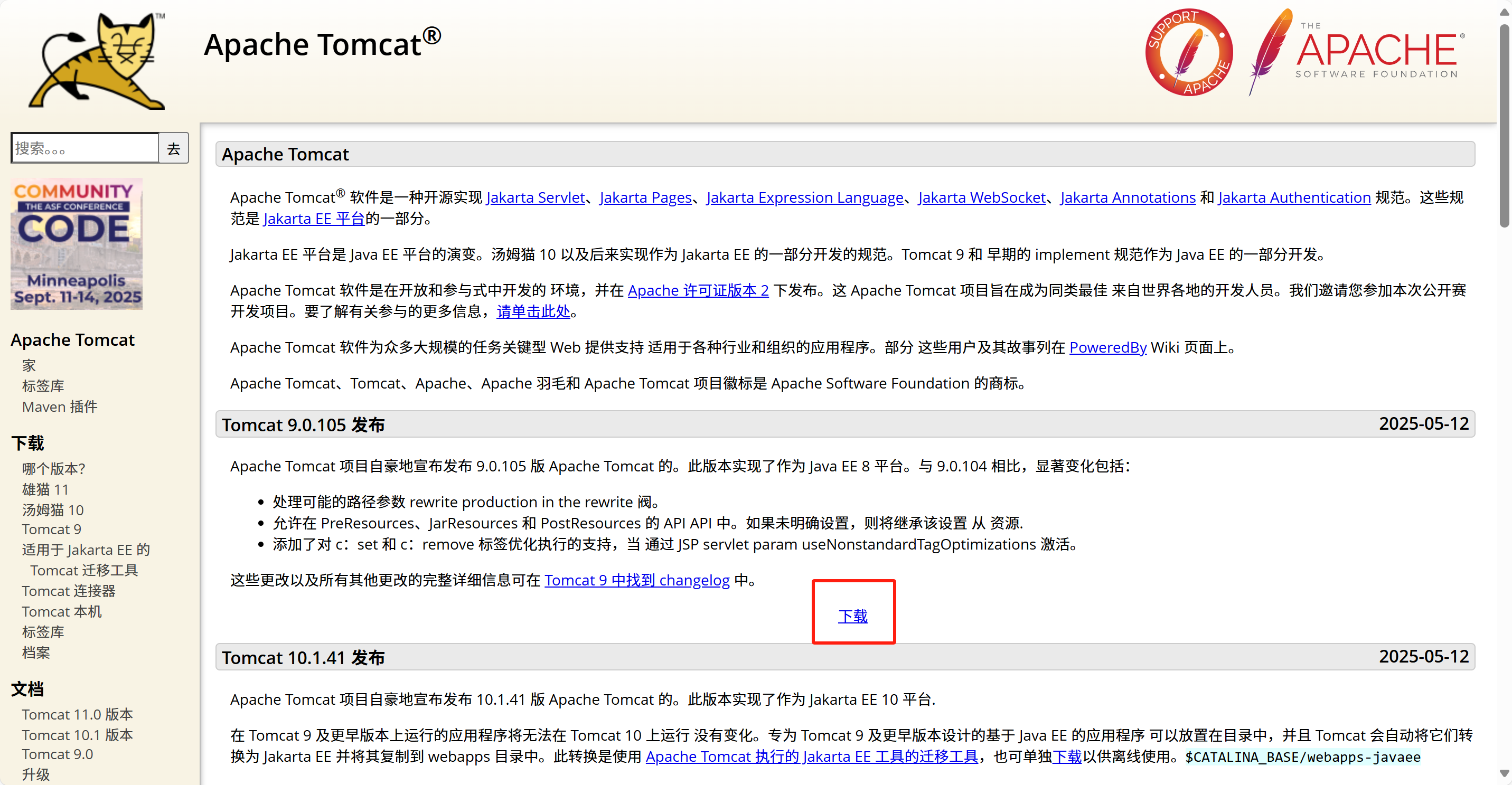Viewport: 1512px width, 785px height.
Task: Select 雄猫 11 in the sidebar
Action: pyautogui.click(x=45, y=489)
